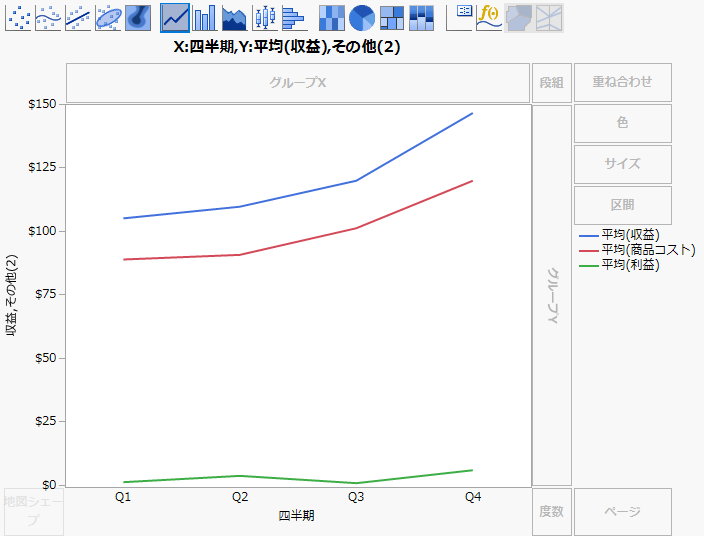Select the Line chart element icon
This screenshot has height=536, width=704.
point(175,18)
